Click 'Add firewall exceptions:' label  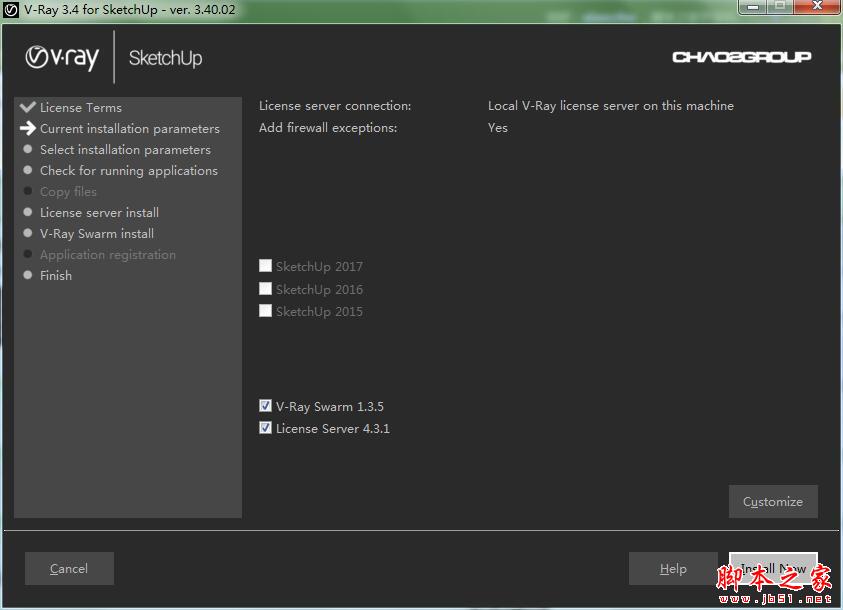[x=328, y=127]
